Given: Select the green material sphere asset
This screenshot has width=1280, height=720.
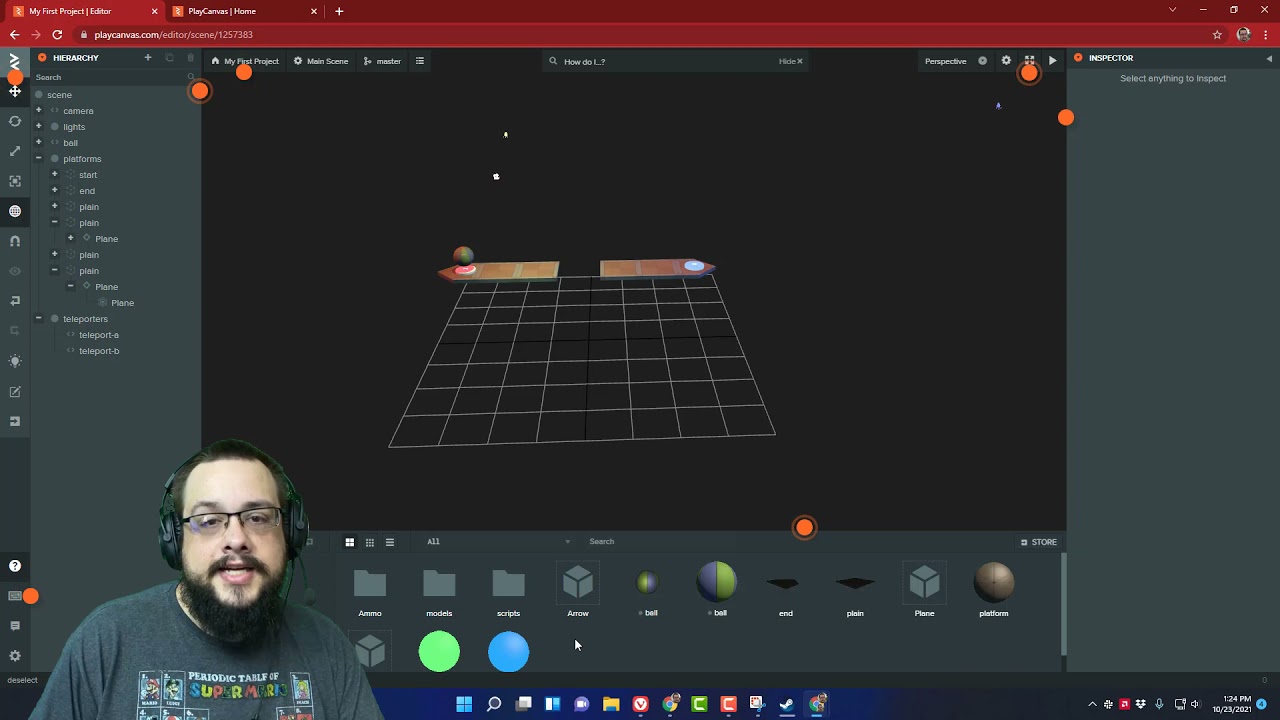Looking at the screenshot, I should click(439, 652).
